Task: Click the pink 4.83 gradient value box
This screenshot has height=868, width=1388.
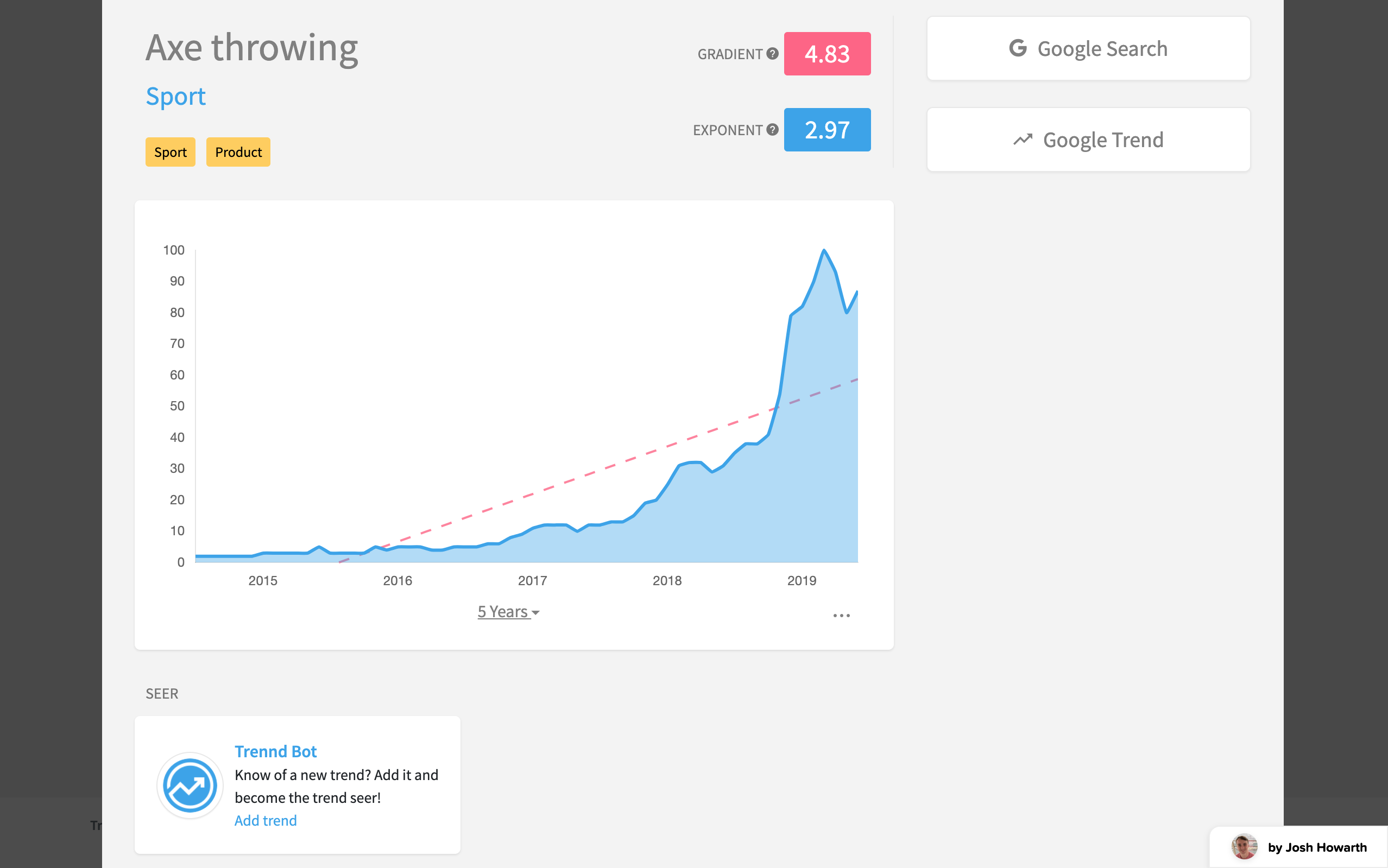Action: 827,54
